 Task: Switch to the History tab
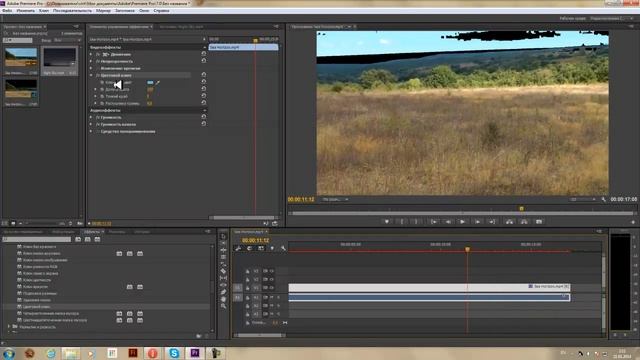click(x=141, y=232)
